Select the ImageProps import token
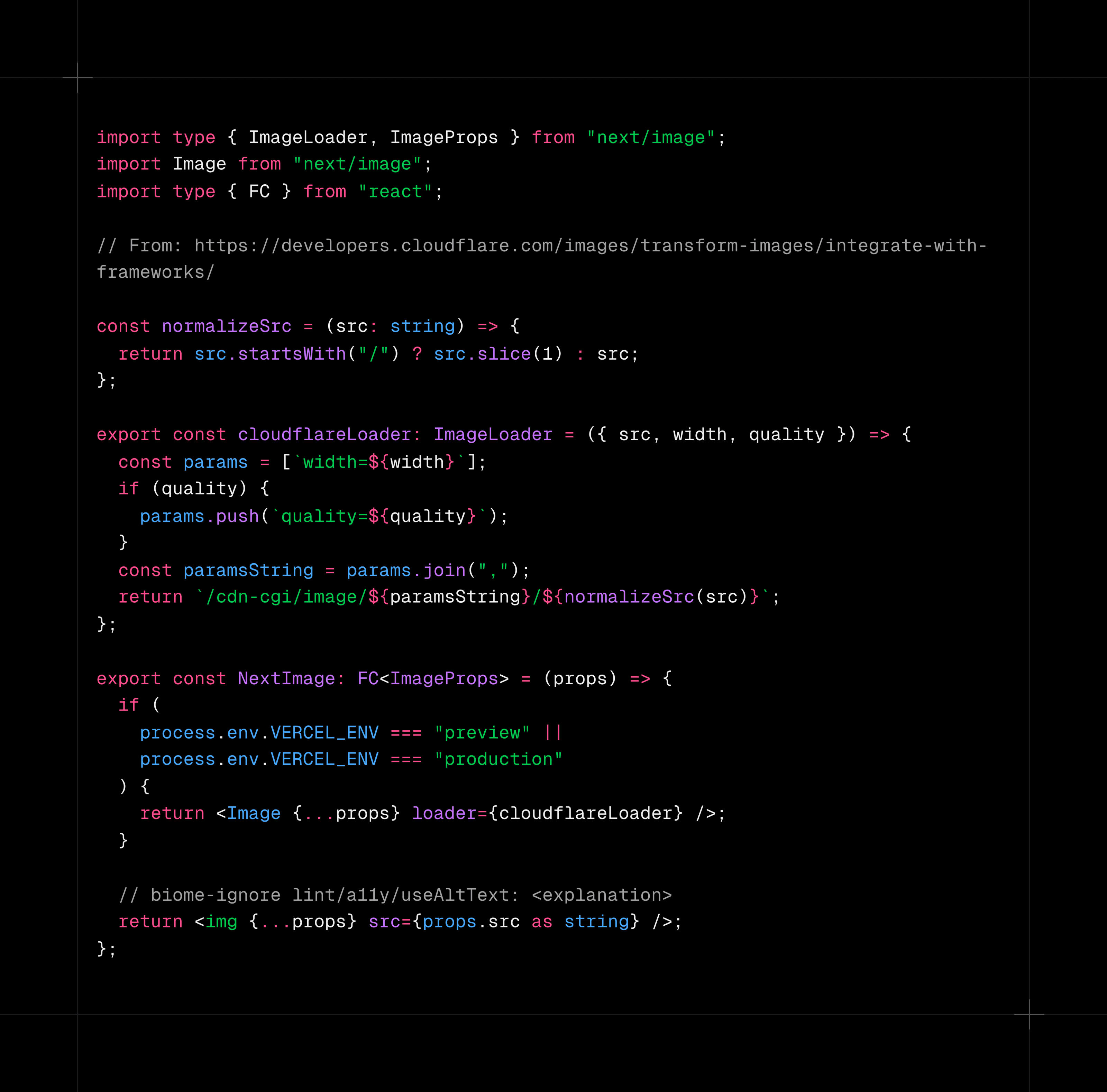This screenshot has width=1107, height=1092. point(445,137)
